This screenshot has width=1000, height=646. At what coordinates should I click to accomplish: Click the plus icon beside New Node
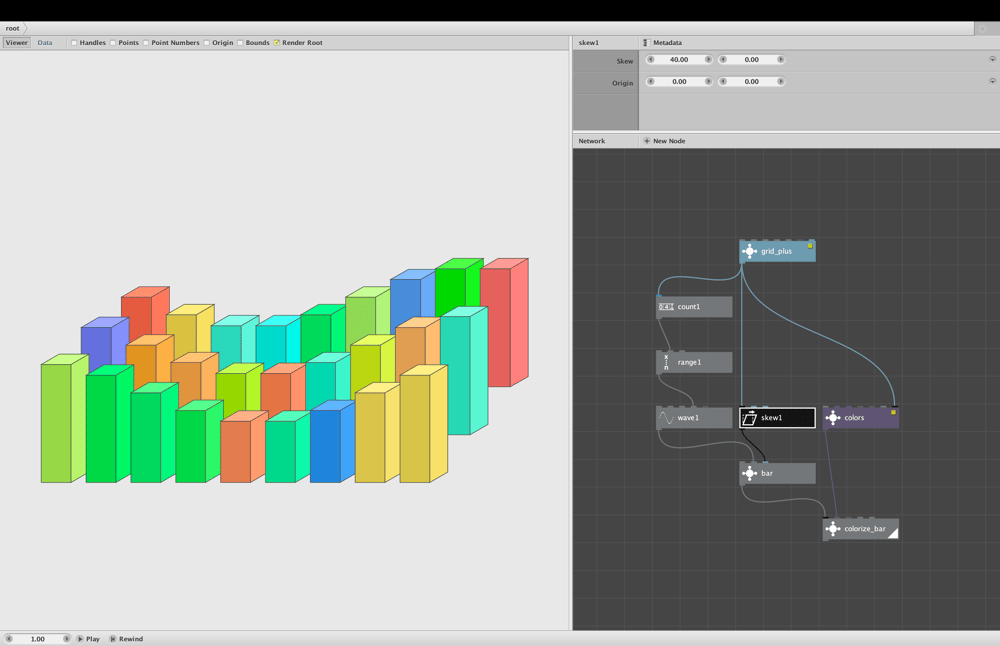pyautogui.click(x=647, y=141)
